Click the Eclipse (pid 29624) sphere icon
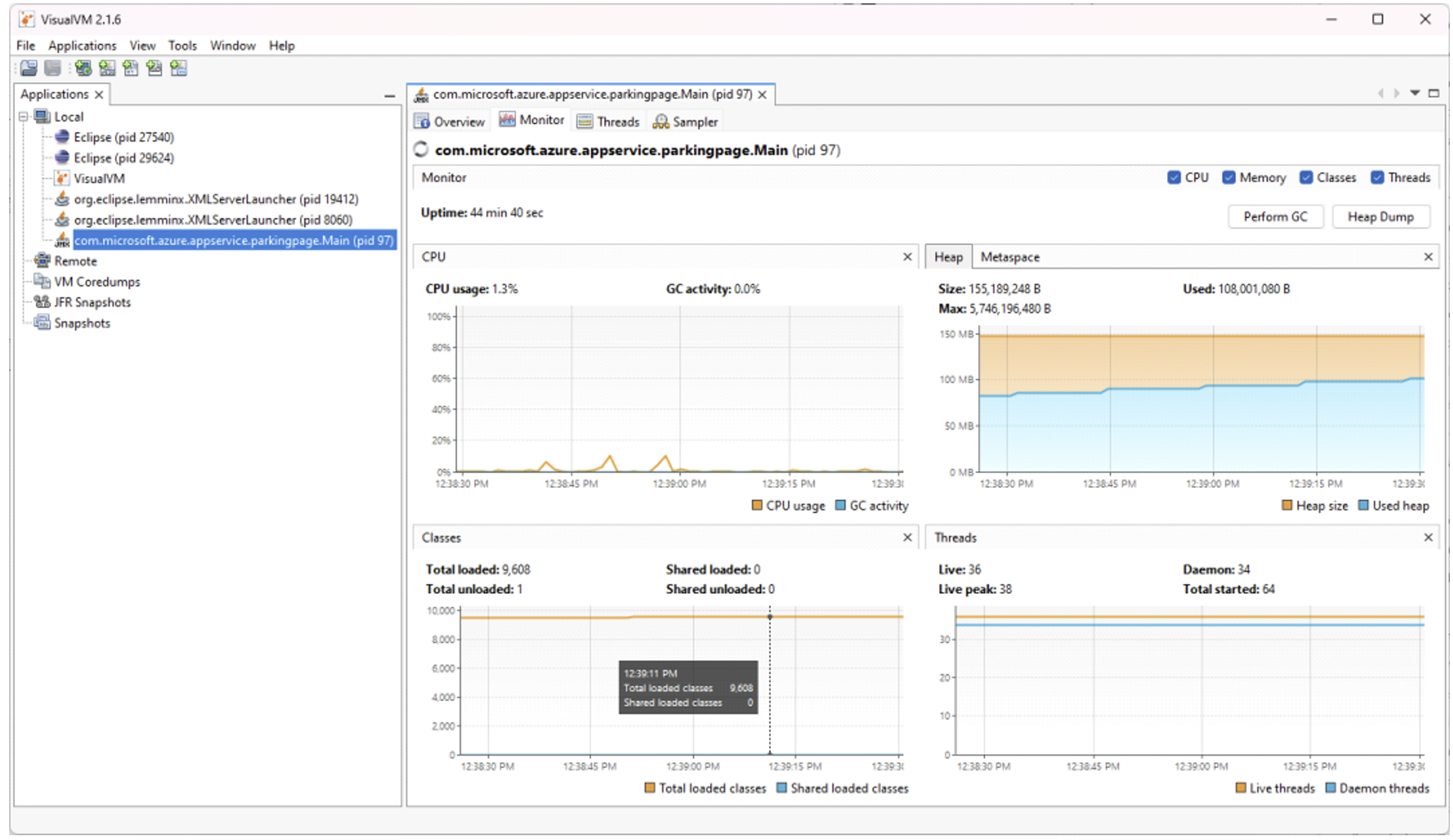Image resolution: width=1453 pixels, height=840 pixels. 62,158
